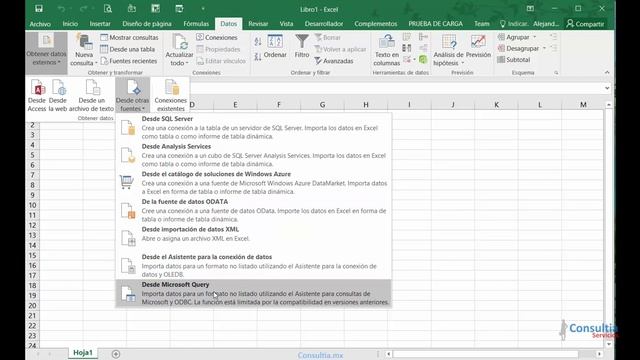
Task: Open Avanzadas filter options
Action: pos(334,61)
